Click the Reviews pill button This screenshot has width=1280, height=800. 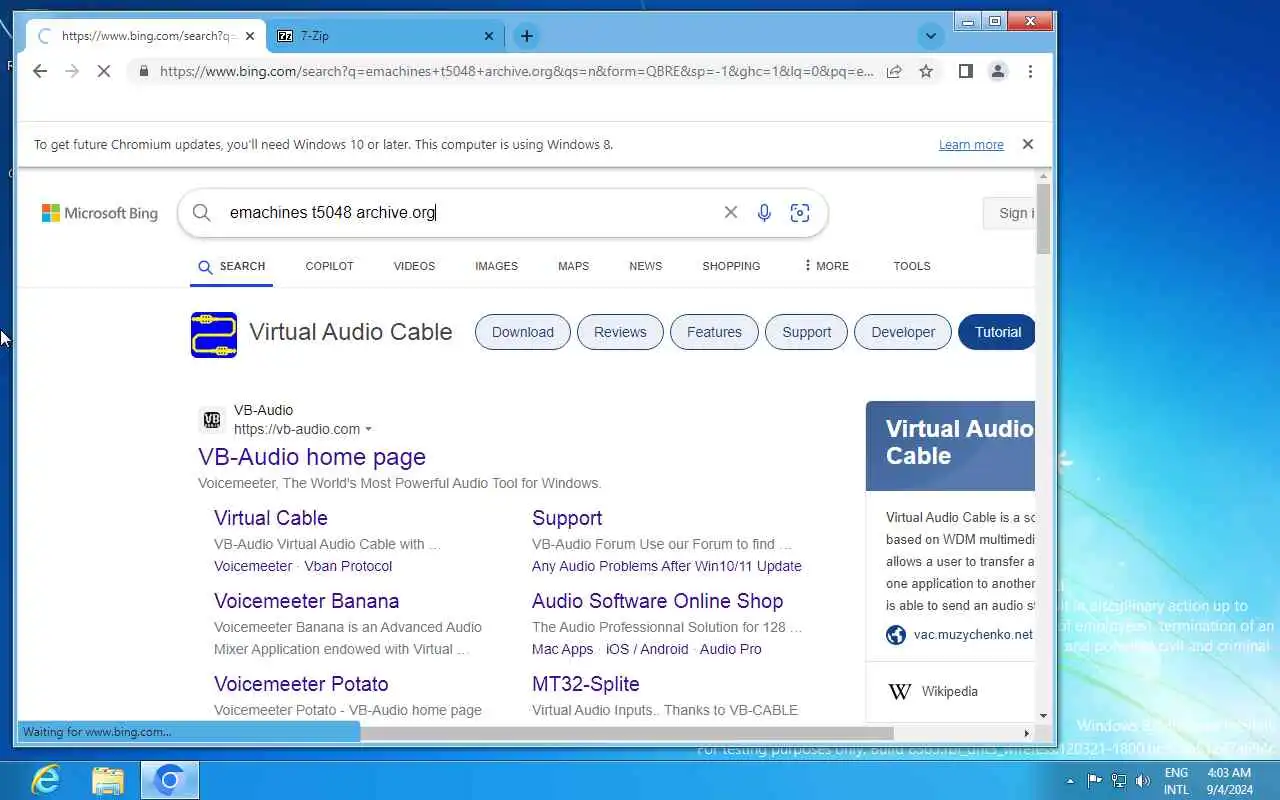point(620,332)
